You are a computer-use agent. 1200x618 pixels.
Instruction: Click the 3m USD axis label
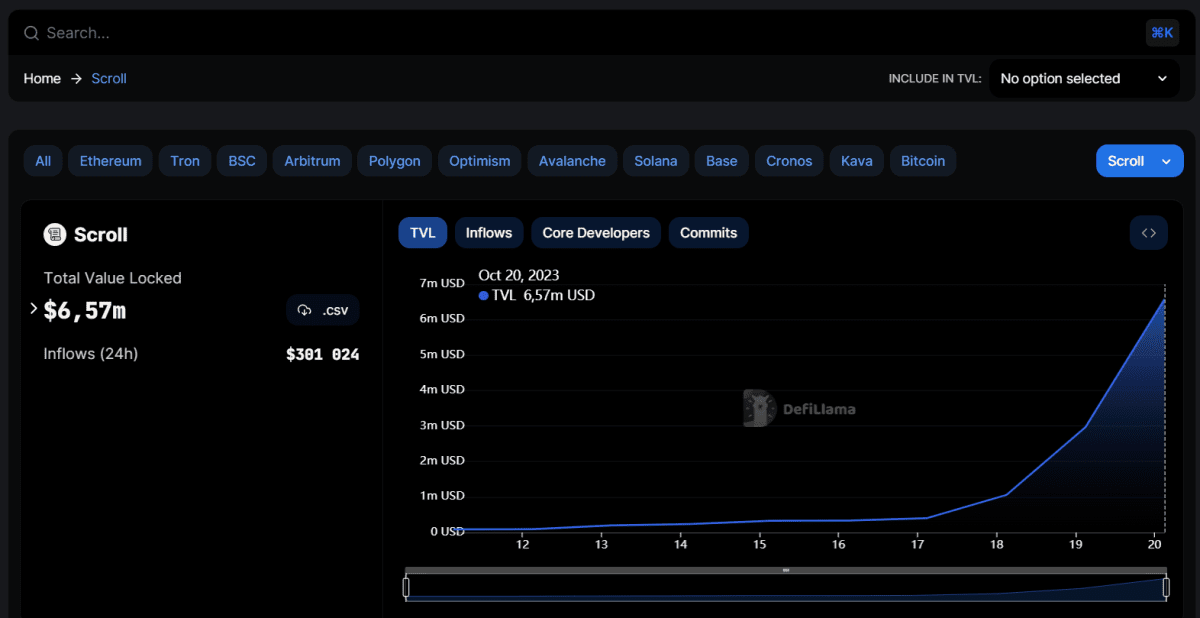click(x=441, y=425)
